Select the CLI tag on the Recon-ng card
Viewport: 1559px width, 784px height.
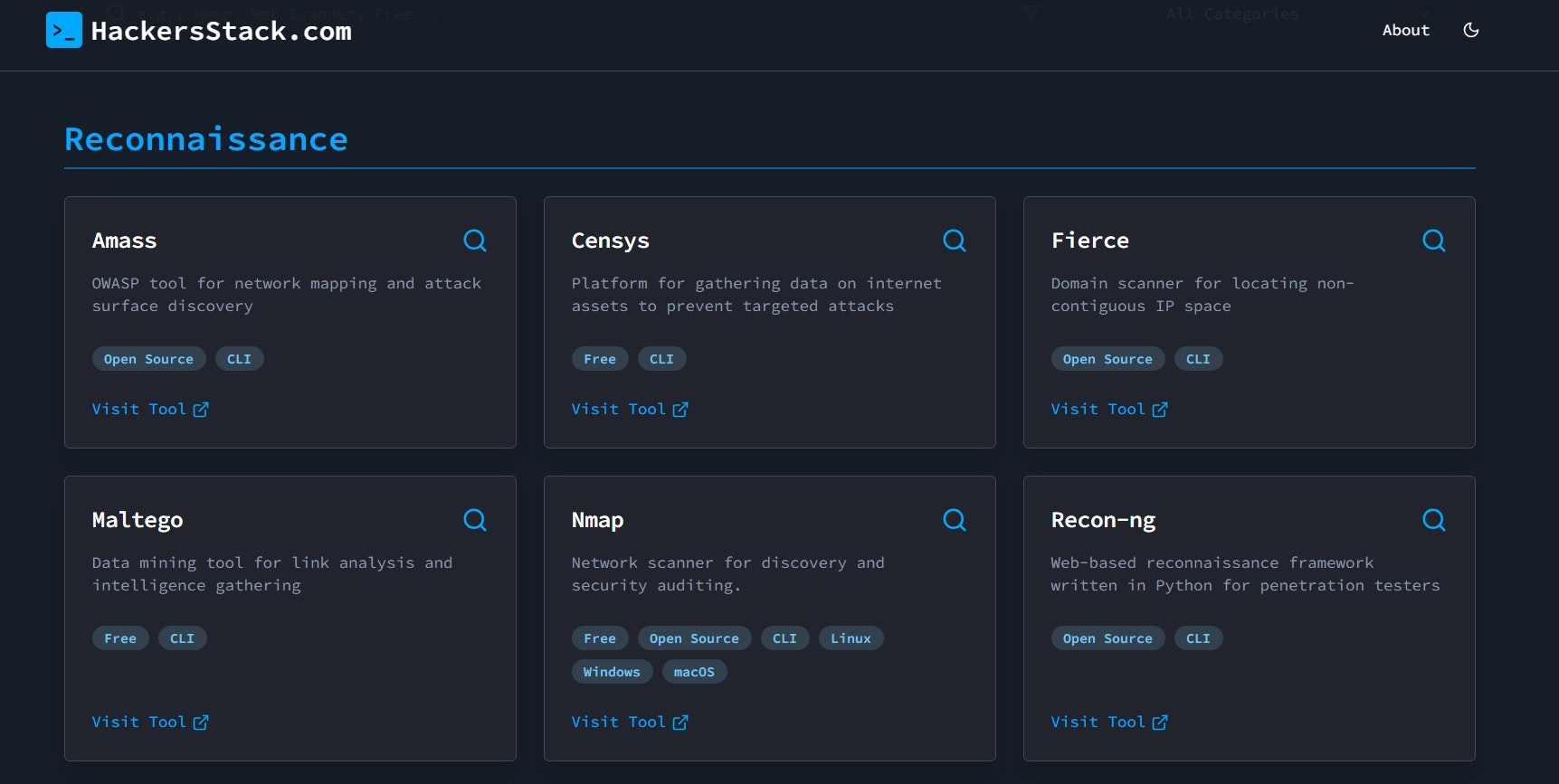pos(1198,638)
